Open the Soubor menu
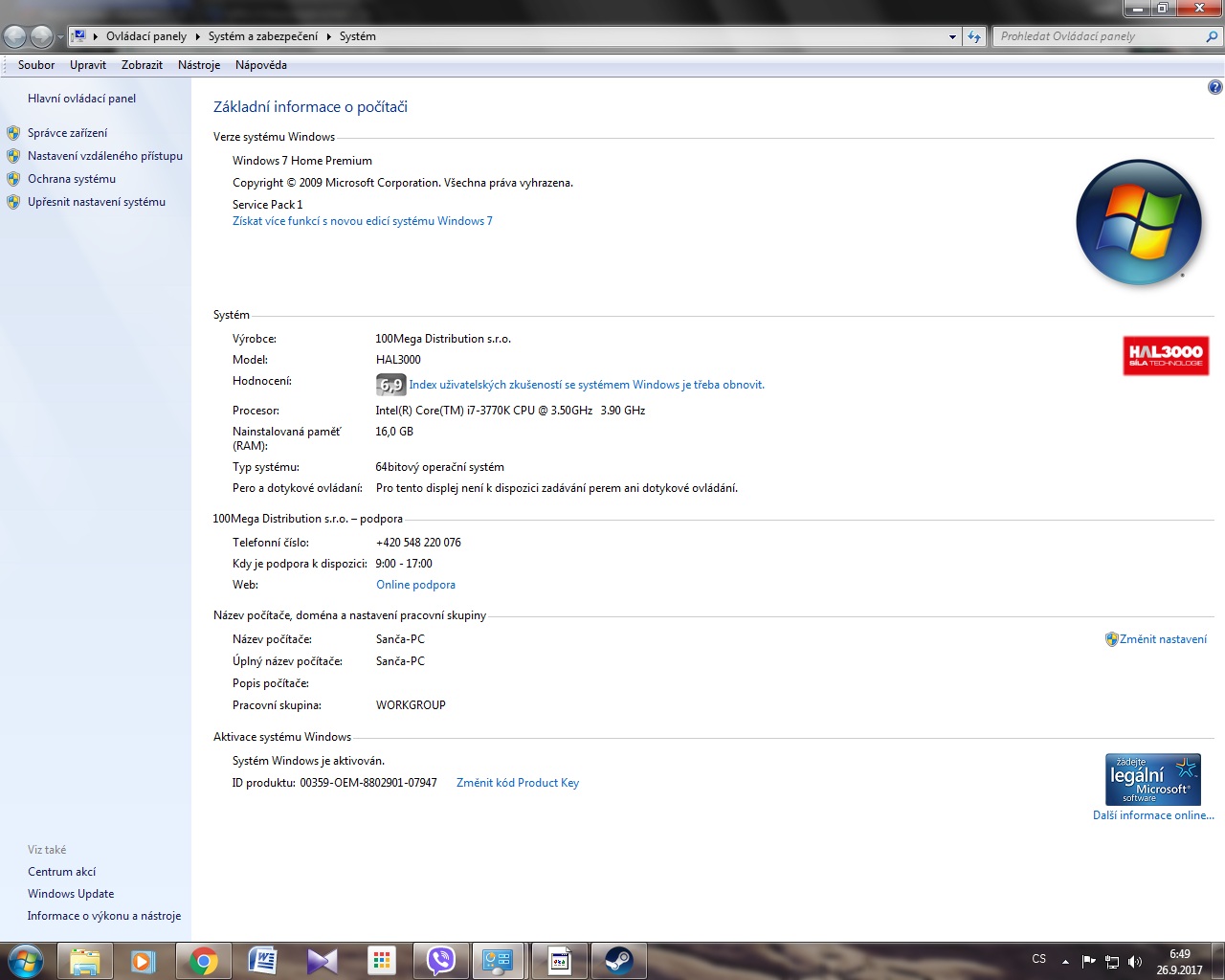The image size is (1225, 980). click(x=36, y=65)
